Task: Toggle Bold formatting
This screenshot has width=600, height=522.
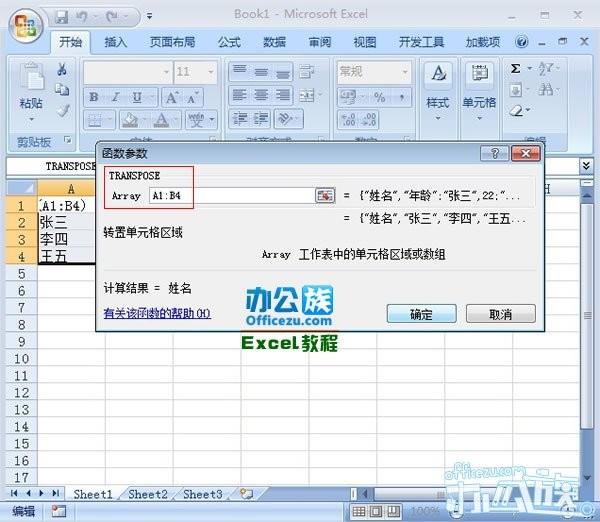Action: (94, 97)
